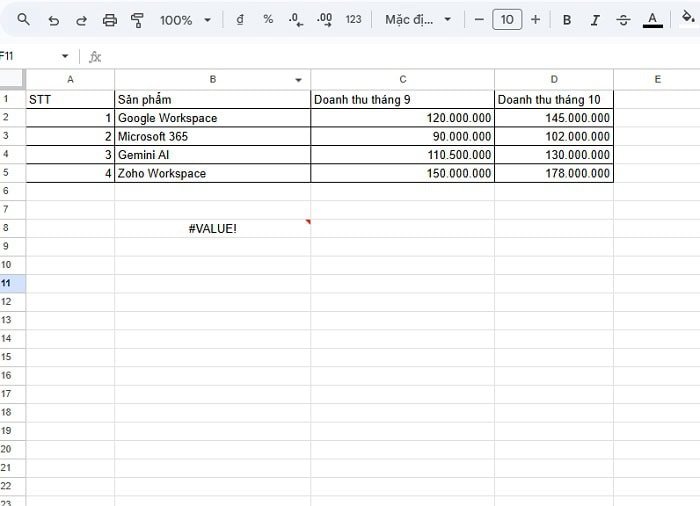Screen dimensions: 700x506
Task: Format as percent
Action: (x=268, y=19)
